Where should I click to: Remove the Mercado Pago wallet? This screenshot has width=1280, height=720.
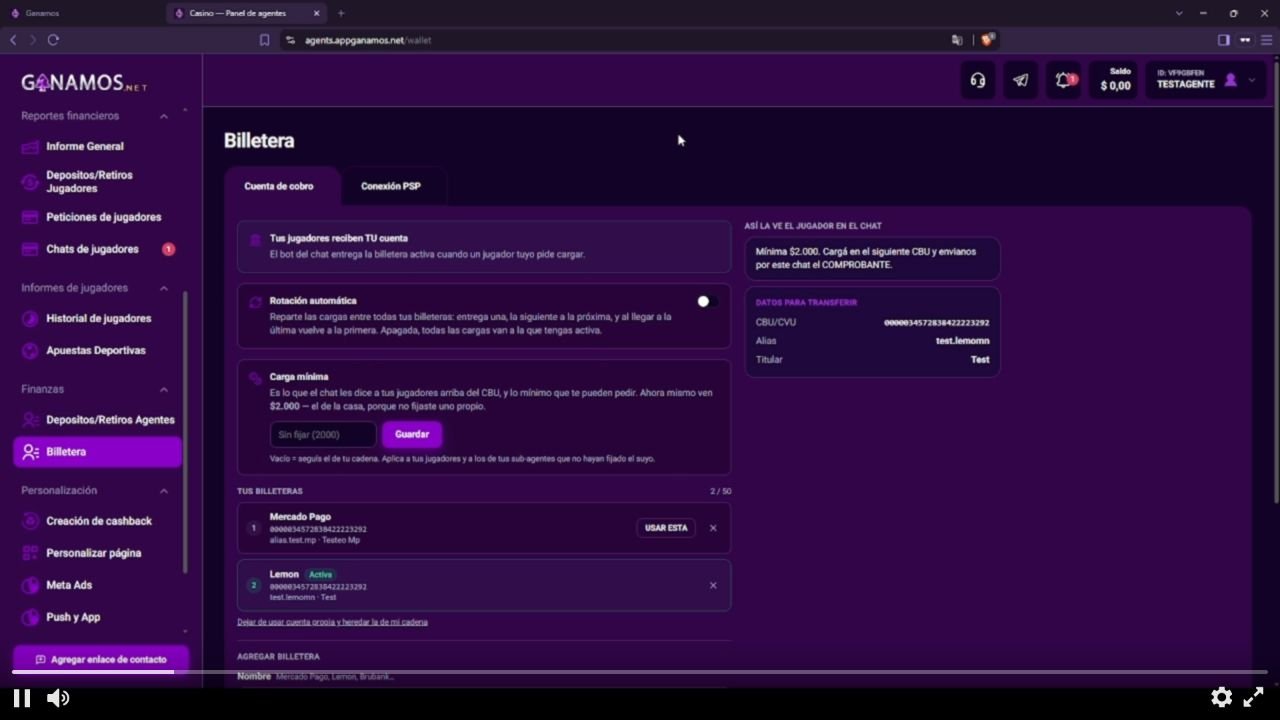(713, 528)
